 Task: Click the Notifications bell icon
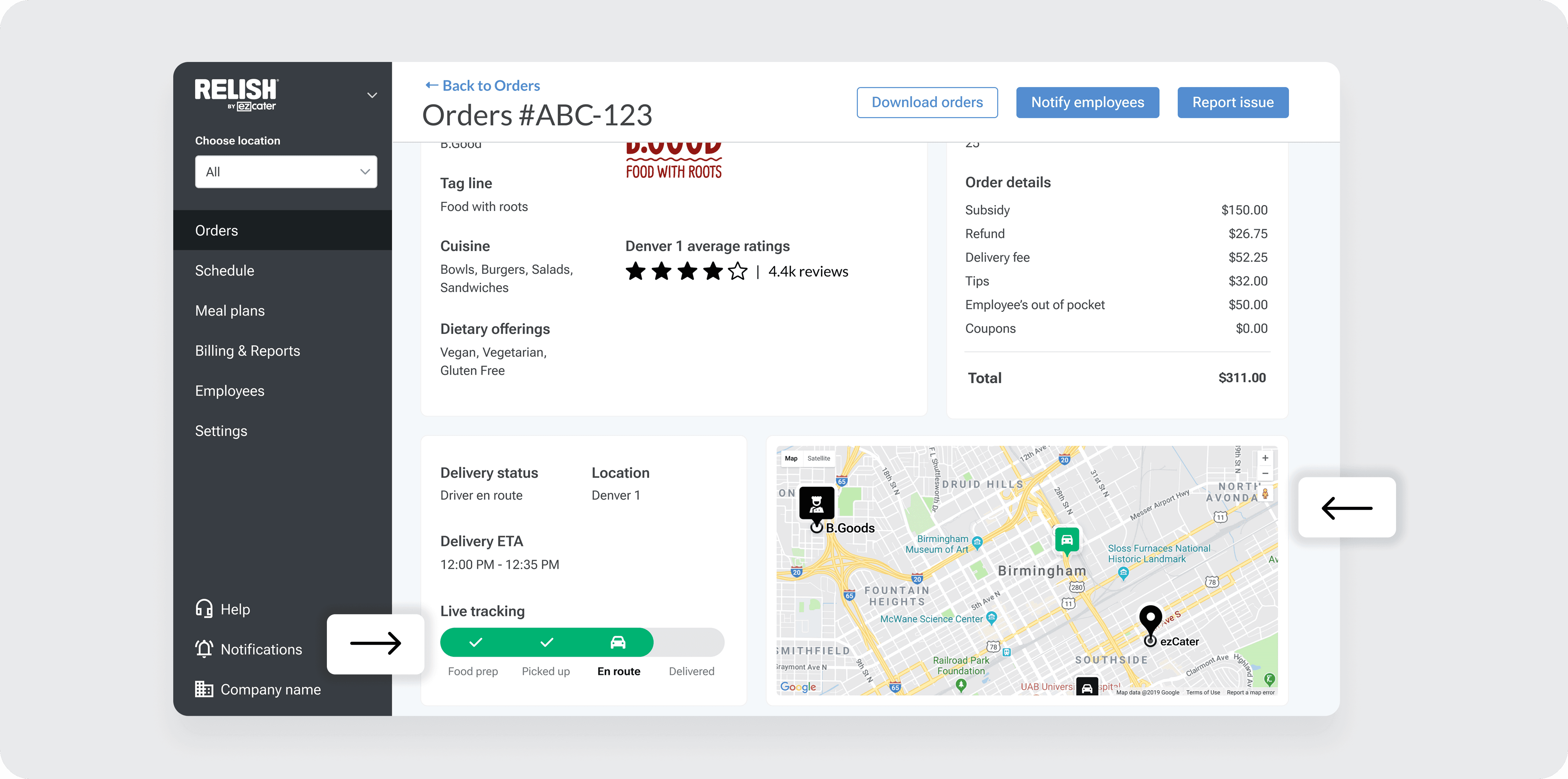(x=204, y=649)
